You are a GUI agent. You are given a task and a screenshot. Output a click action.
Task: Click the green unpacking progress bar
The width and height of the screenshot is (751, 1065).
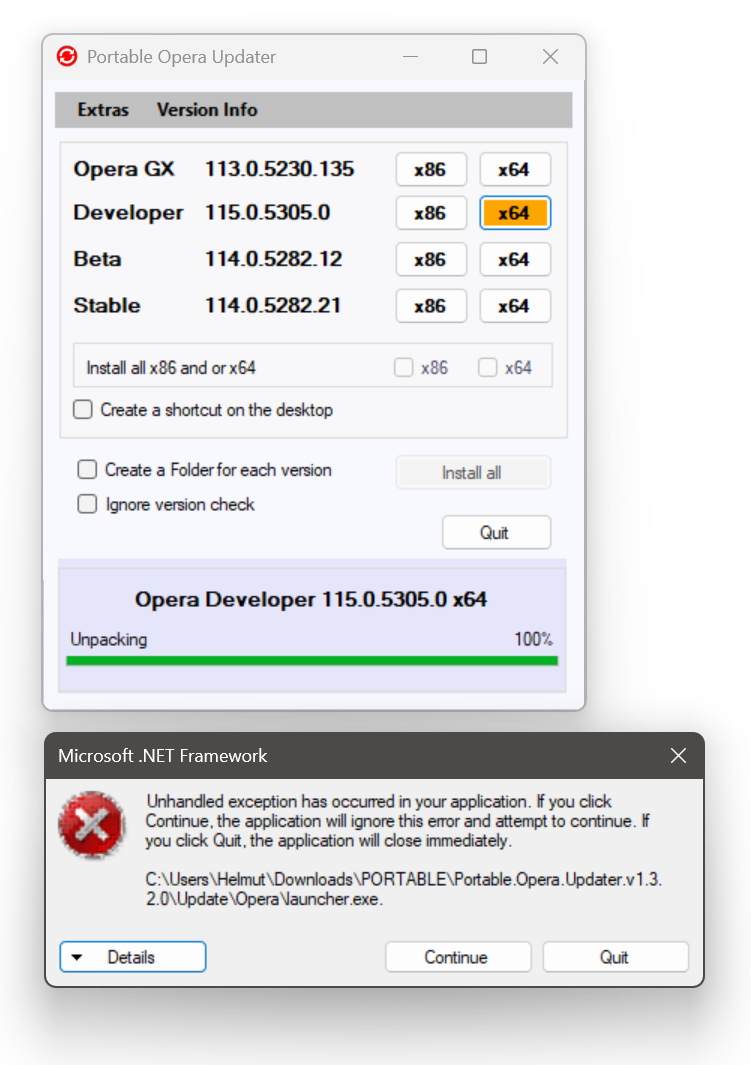click(x=312, y=661)
